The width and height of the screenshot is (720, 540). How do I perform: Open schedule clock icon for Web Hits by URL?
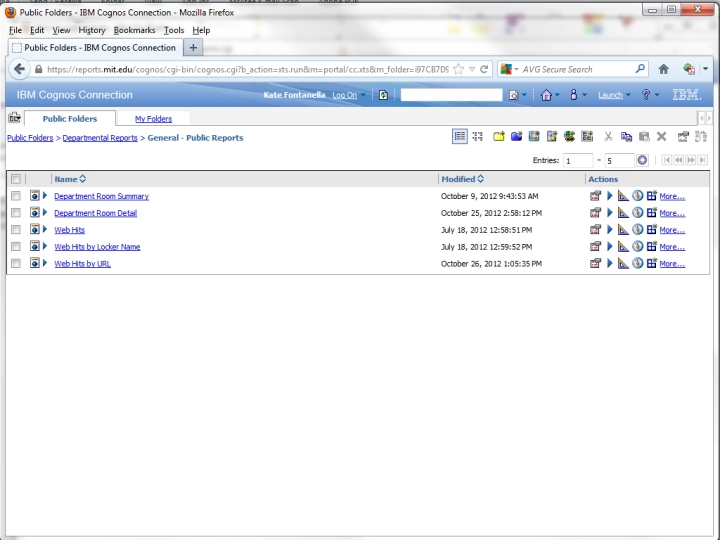pos(637,264)
